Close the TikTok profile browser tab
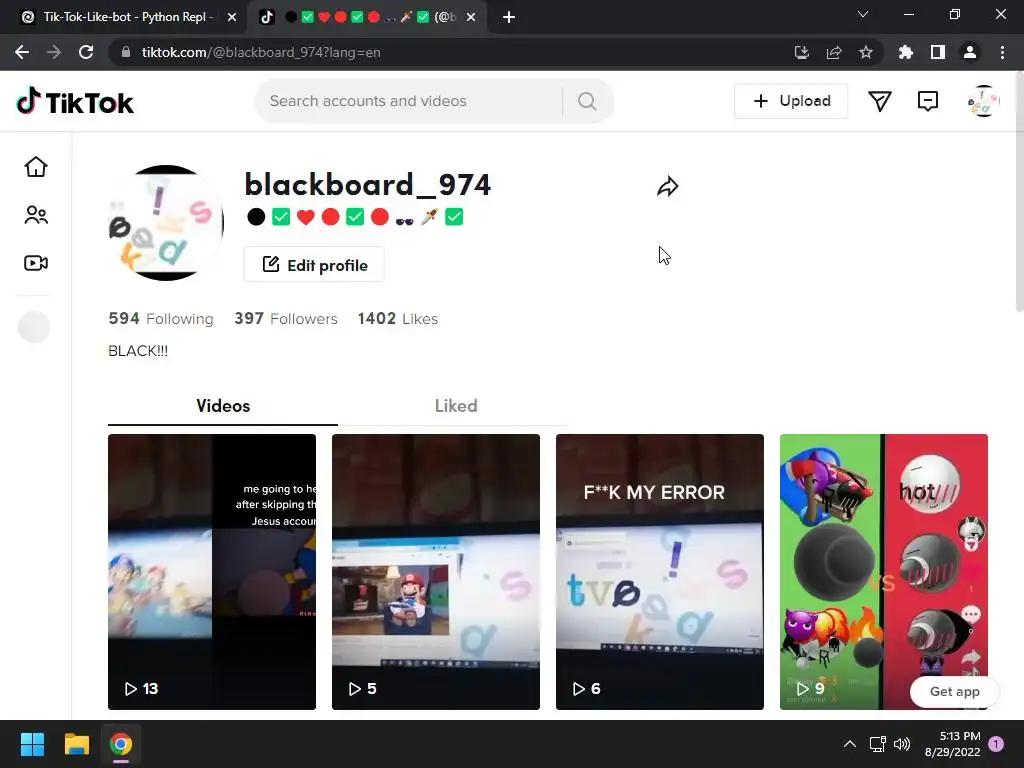The width and height of the screenshot is (1024, 768). point(471,17)
